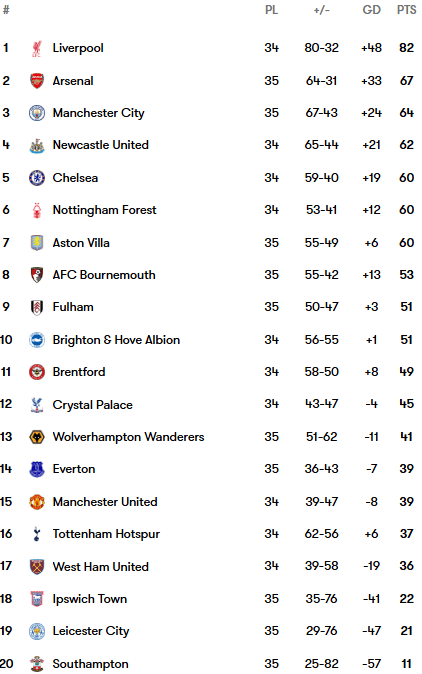Click the Nottingham Forest tree crest

[37, 210]
